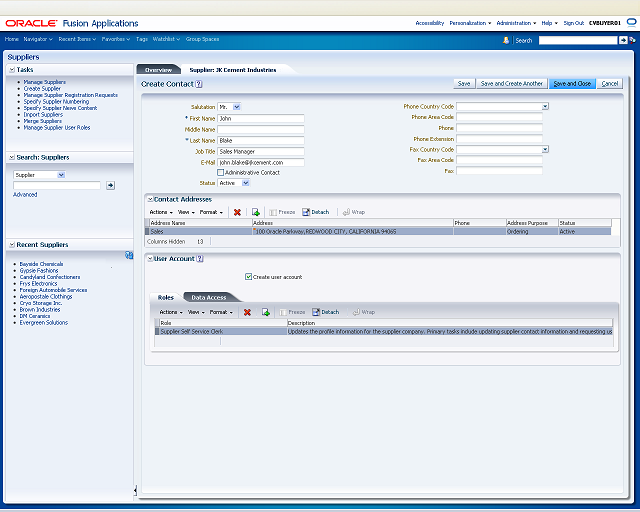The image size is (640, 512).
Task: Open the Phone Country Code dropdown
Action: click(x=545, y=107)
